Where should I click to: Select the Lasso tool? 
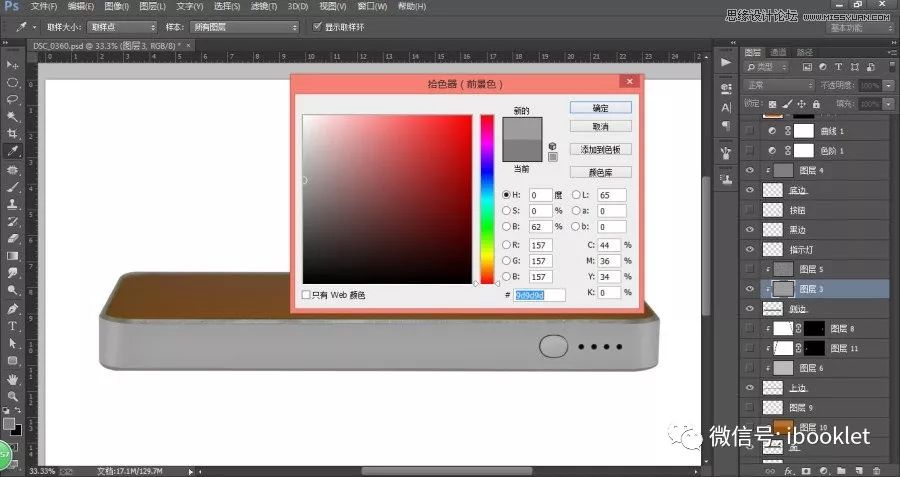pyautogui.click(x=13, y=99)
